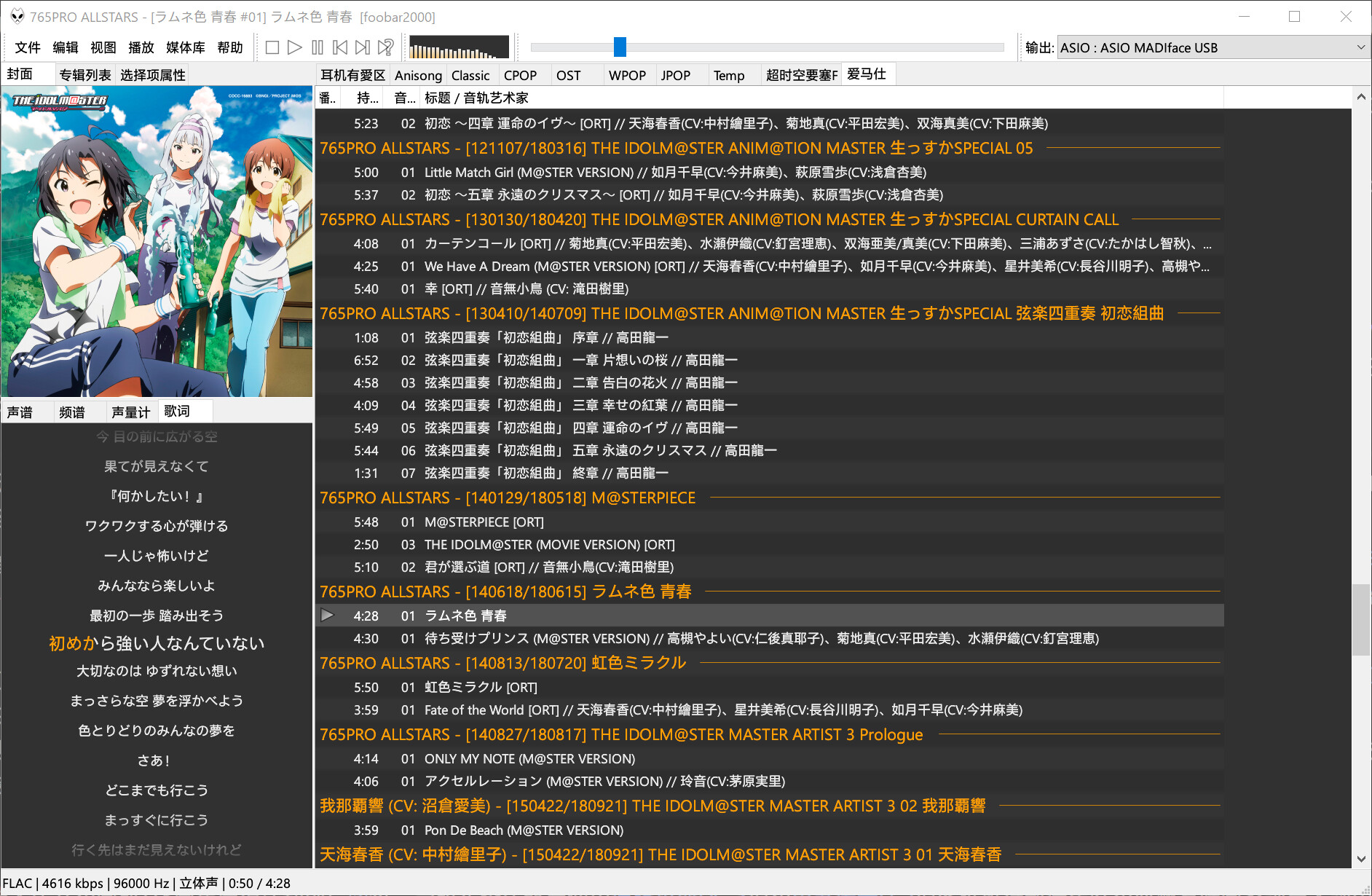Viewport: 1372px width, 896px height.
Task: Select track 待ち受けプリンス (M@STER VERSION)
Action: (770, 638)
